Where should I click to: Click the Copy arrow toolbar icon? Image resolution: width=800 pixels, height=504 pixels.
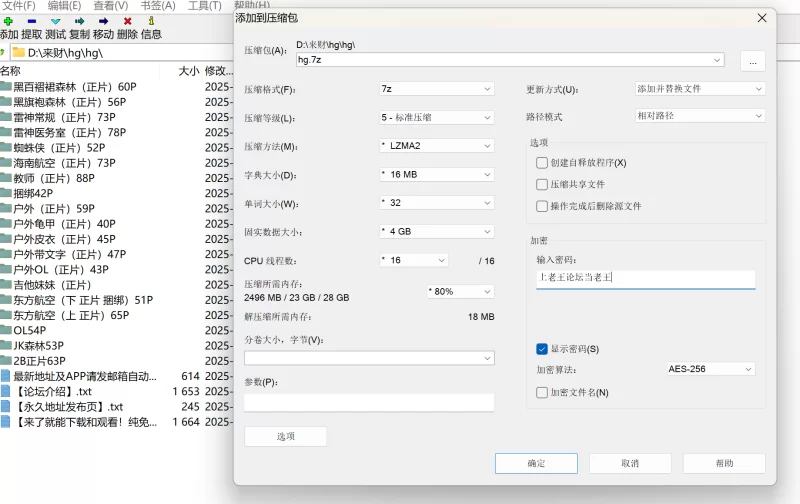[79, 21]
